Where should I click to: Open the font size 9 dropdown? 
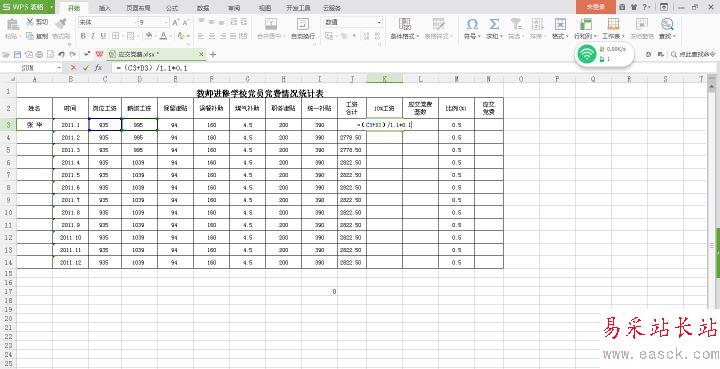[167, 22]
